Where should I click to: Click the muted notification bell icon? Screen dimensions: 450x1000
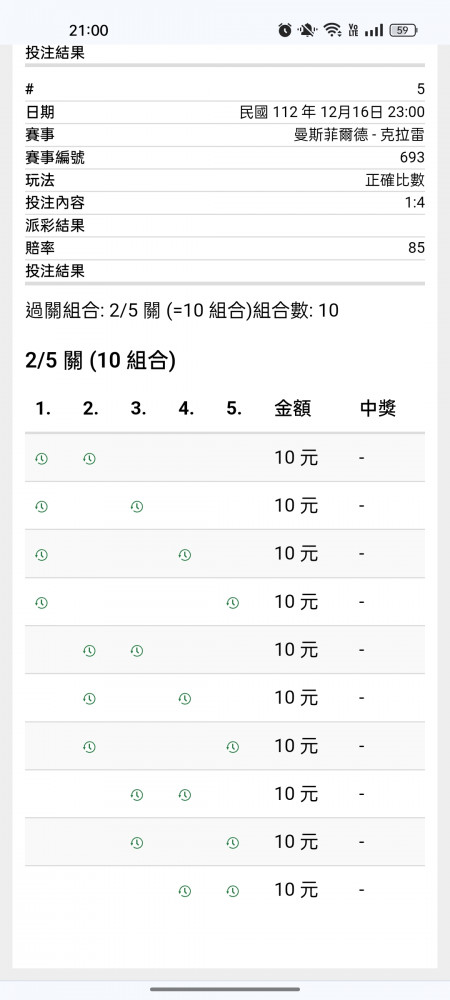tap(308, 30)
